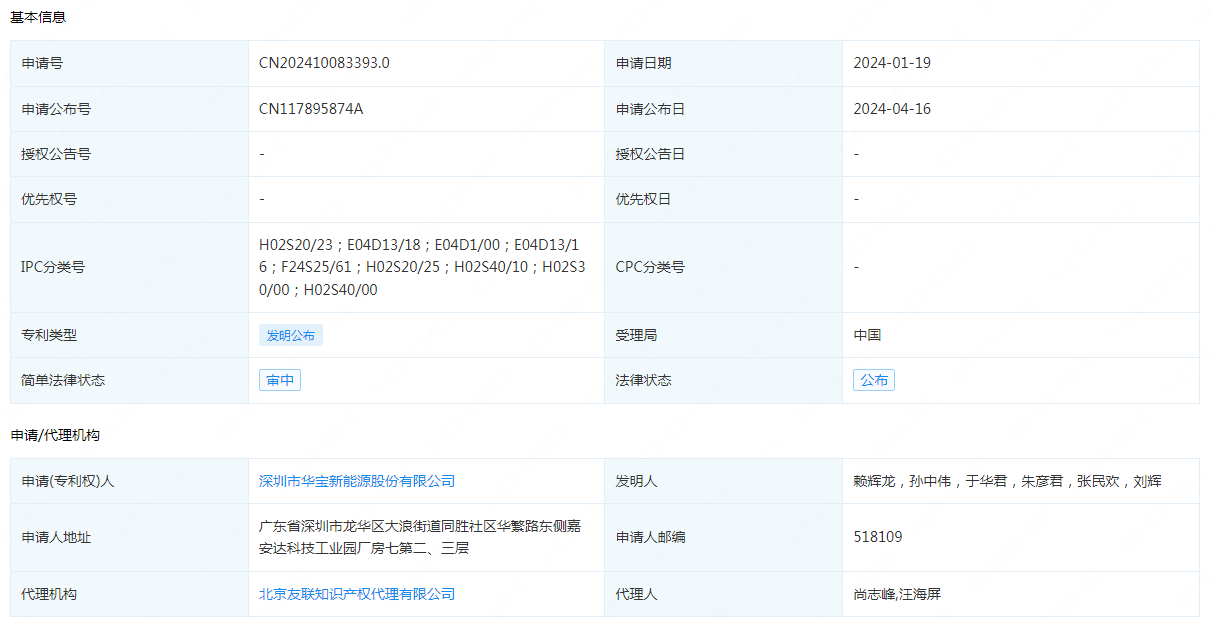Image resolution: width=1211 pixels, height=624 pixels.
Task: Click the 授权公告日 label
Action: (650, 154)
